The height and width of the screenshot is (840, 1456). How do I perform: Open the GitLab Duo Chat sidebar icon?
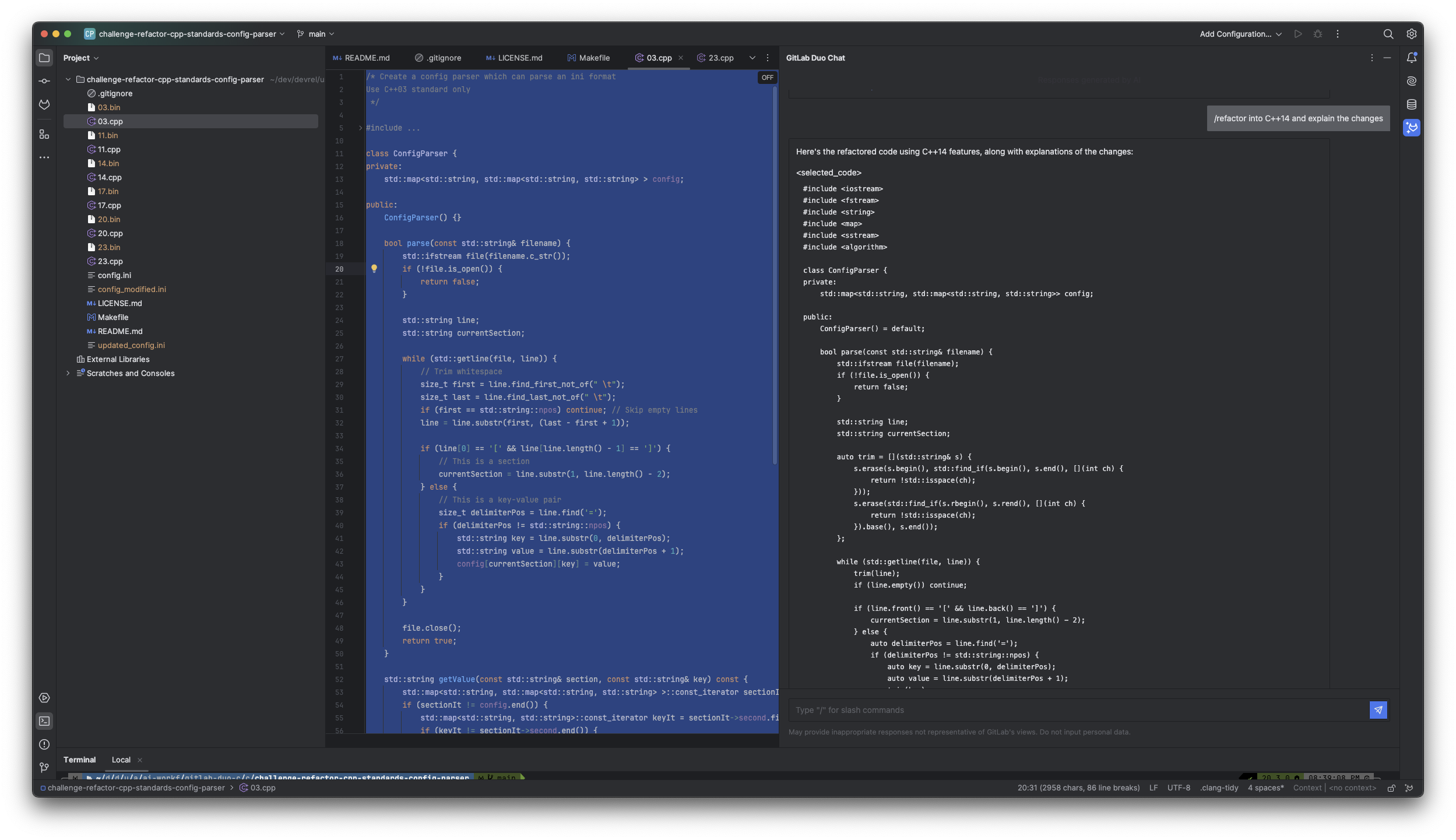(x=1412, y=128)
